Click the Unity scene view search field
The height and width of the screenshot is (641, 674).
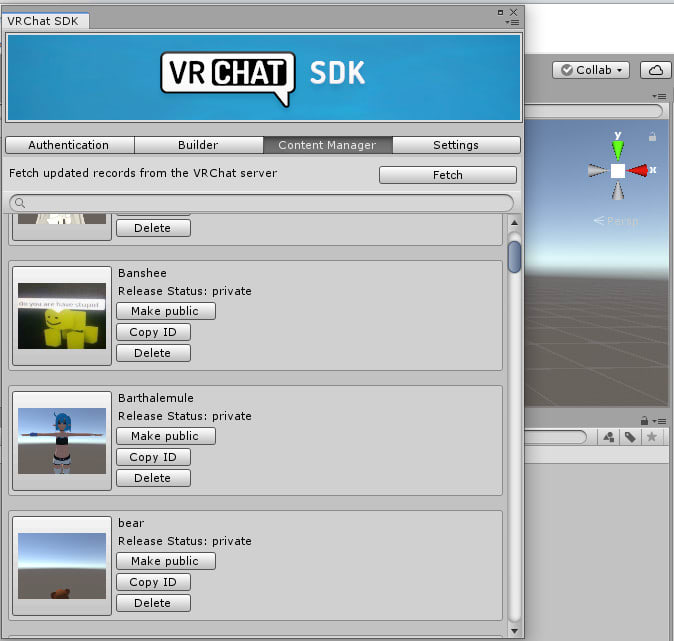pos(594,111)
